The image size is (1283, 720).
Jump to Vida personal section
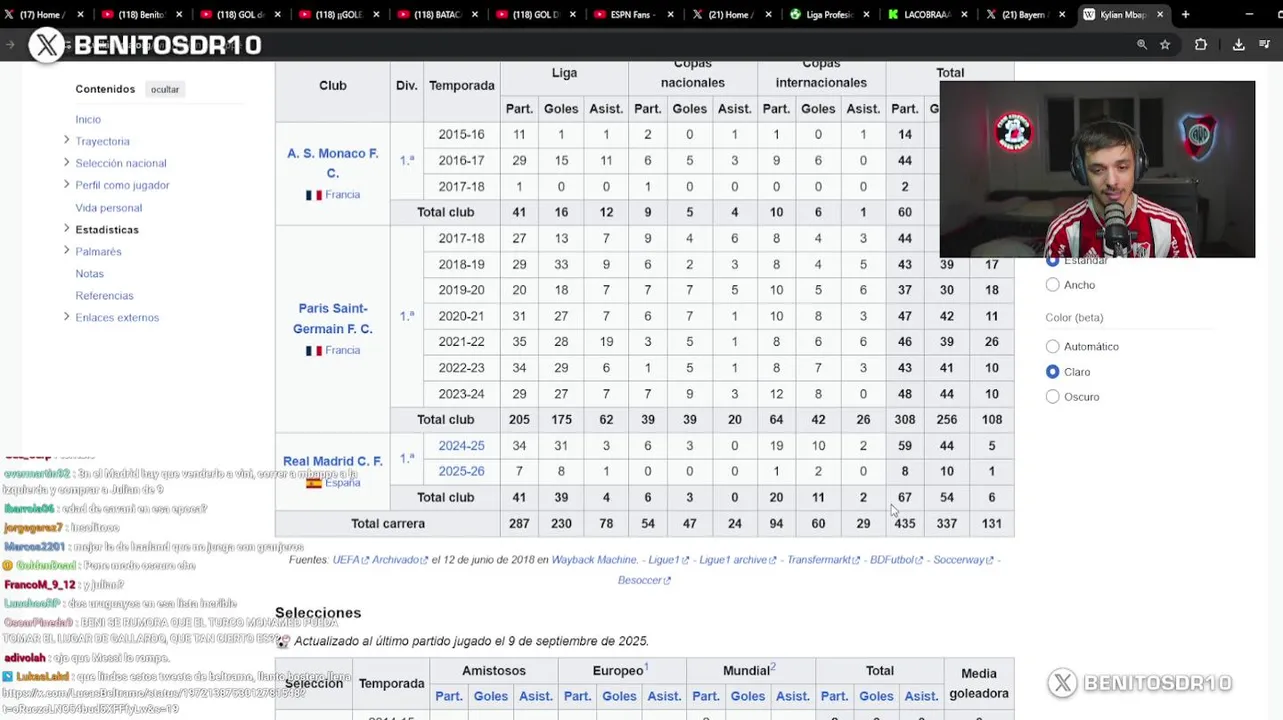tap(109, 208)
